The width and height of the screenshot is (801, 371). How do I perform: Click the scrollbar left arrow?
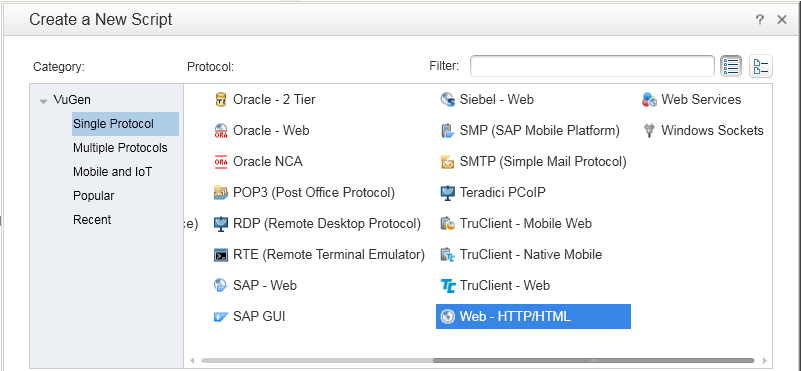[192, 360]
